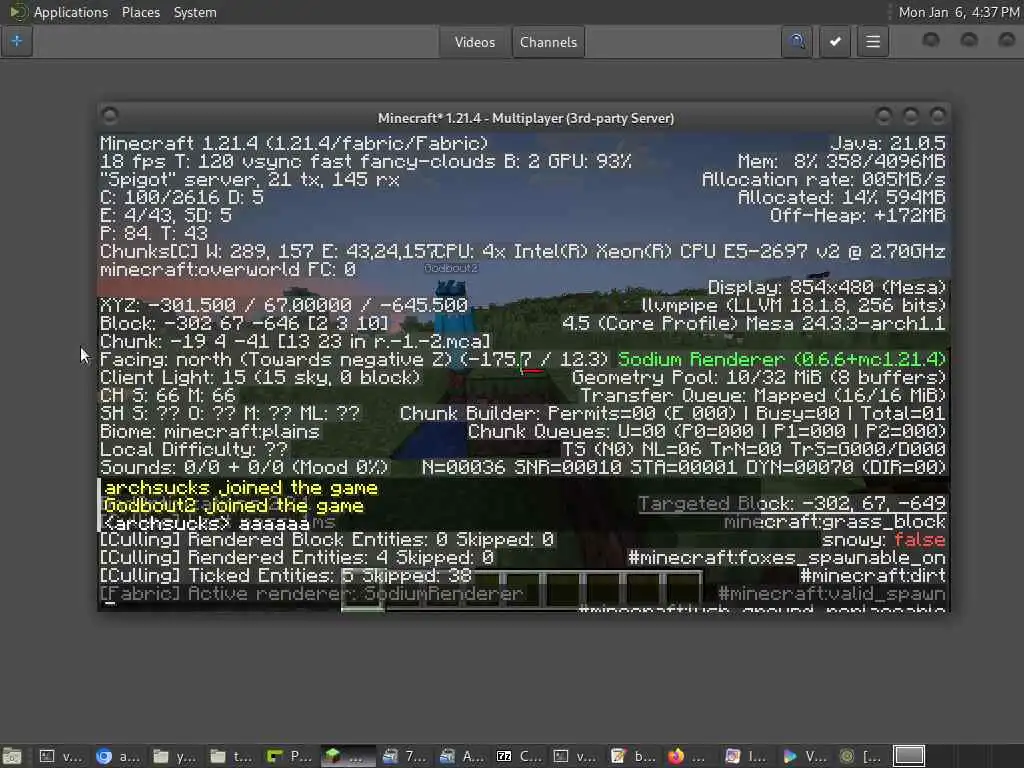Open the System menu
Viewport: 1024px width, 768px height.
195,12
